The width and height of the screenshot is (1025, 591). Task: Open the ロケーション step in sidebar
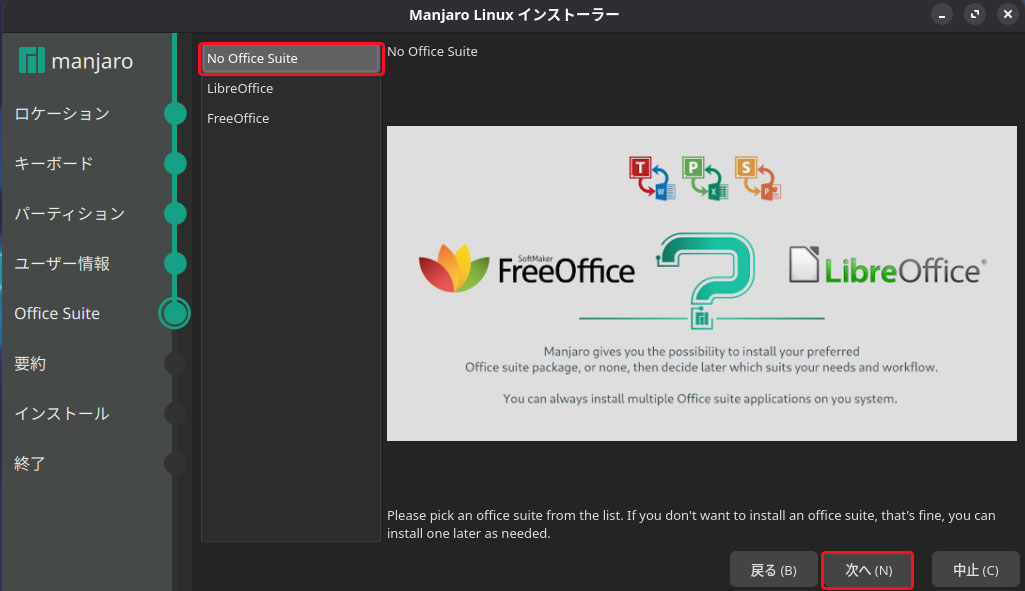click(x=62, y=114)
